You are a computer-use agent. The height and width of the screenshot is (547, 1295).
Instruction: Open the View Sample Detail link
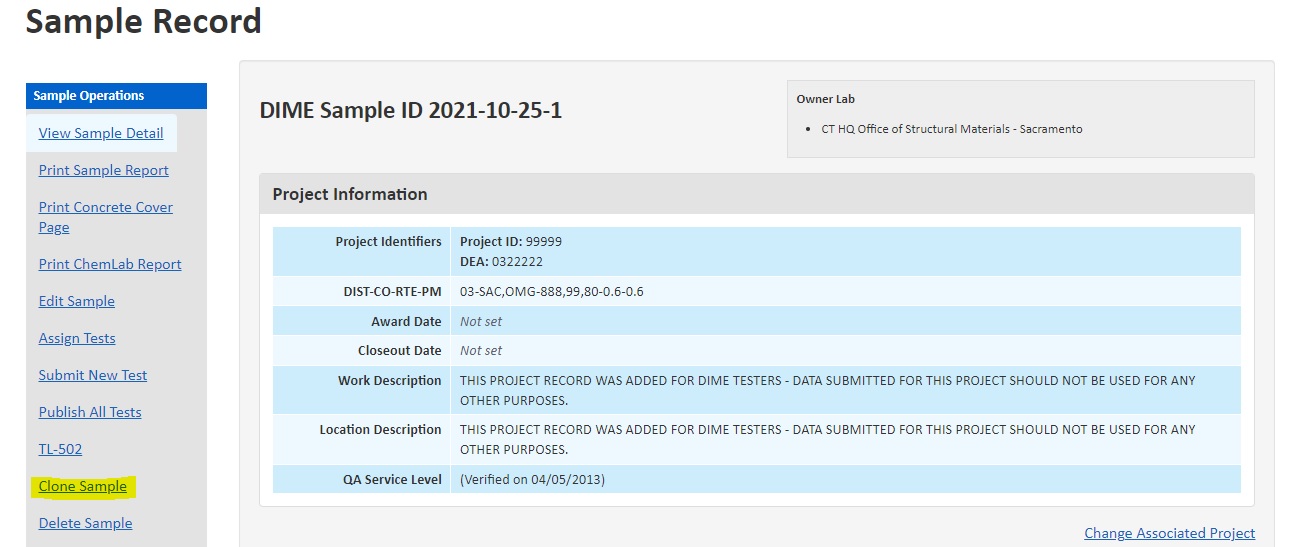pyautogui.click(x=101, y=133)
